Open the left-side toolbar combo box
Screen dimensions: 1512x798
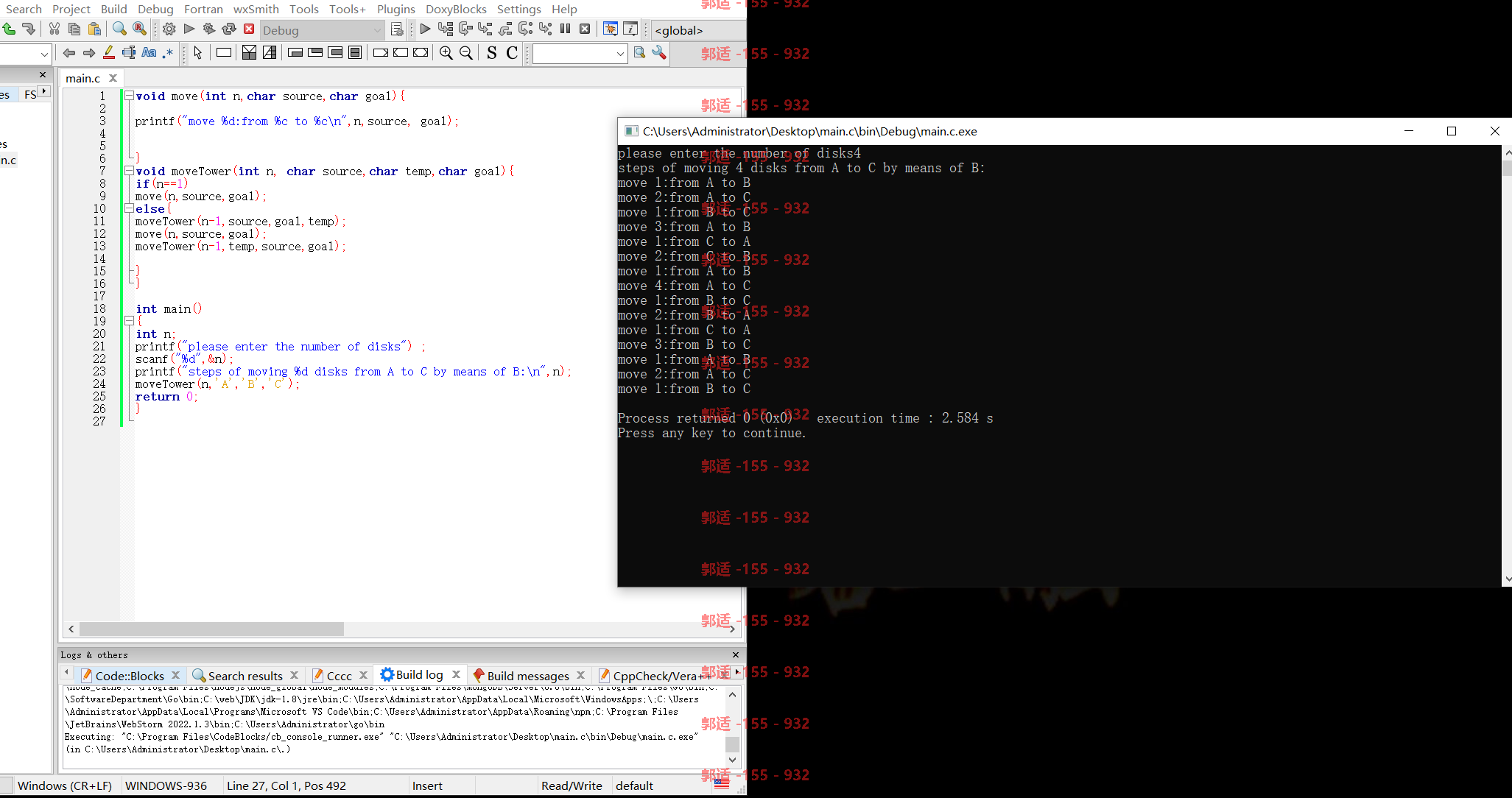[x=24, y=54]
